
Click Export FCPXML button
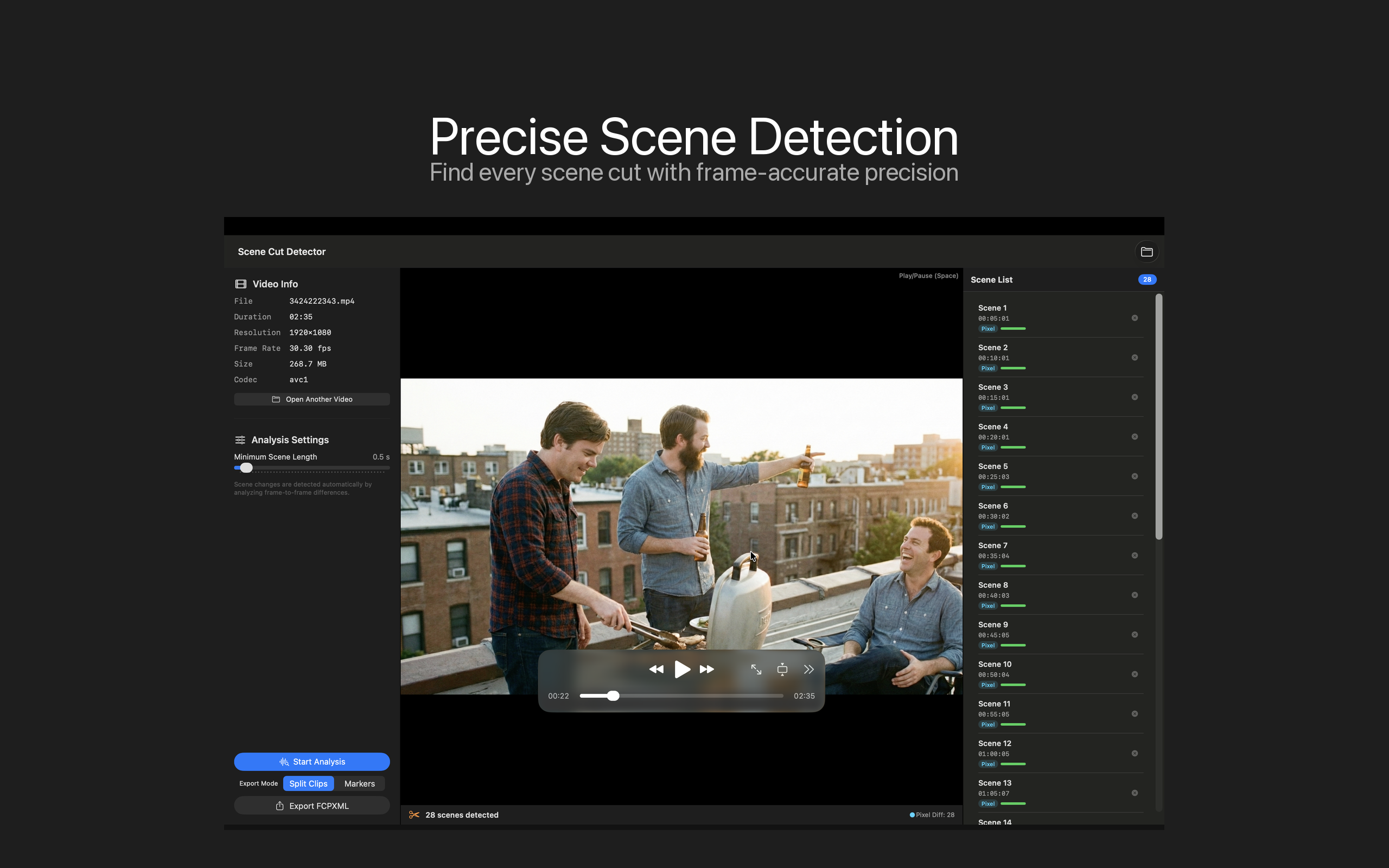tap(311, 806)
